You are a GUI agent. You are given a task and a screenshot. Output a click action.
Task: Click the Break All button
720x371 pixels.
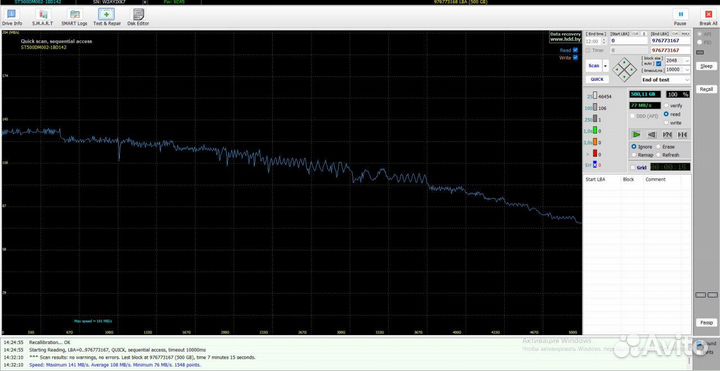708,17
